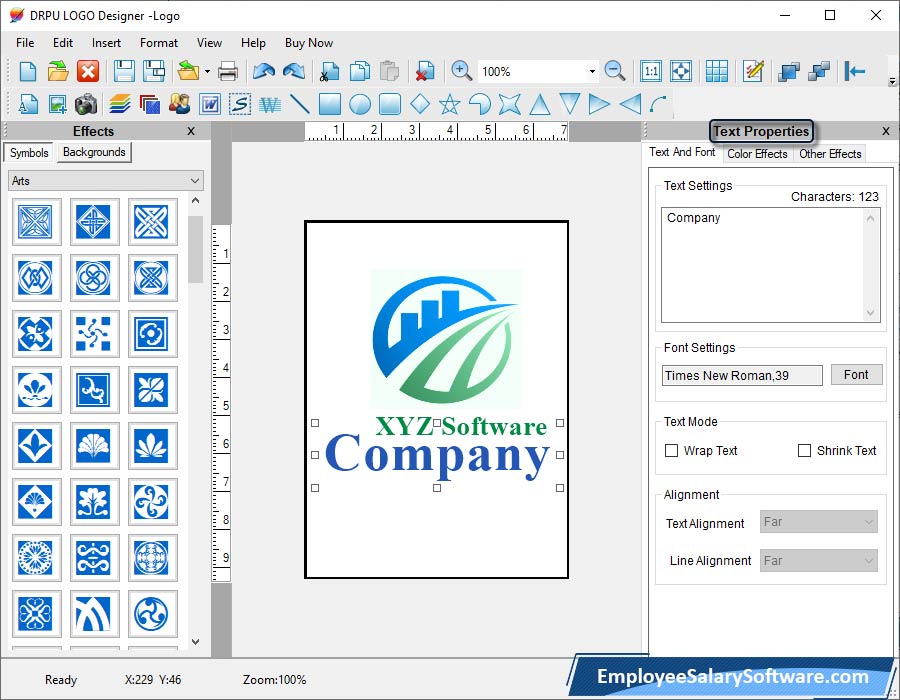Expand toolbar overflow options arrow
900x700 pixels.
click(892, 81)
